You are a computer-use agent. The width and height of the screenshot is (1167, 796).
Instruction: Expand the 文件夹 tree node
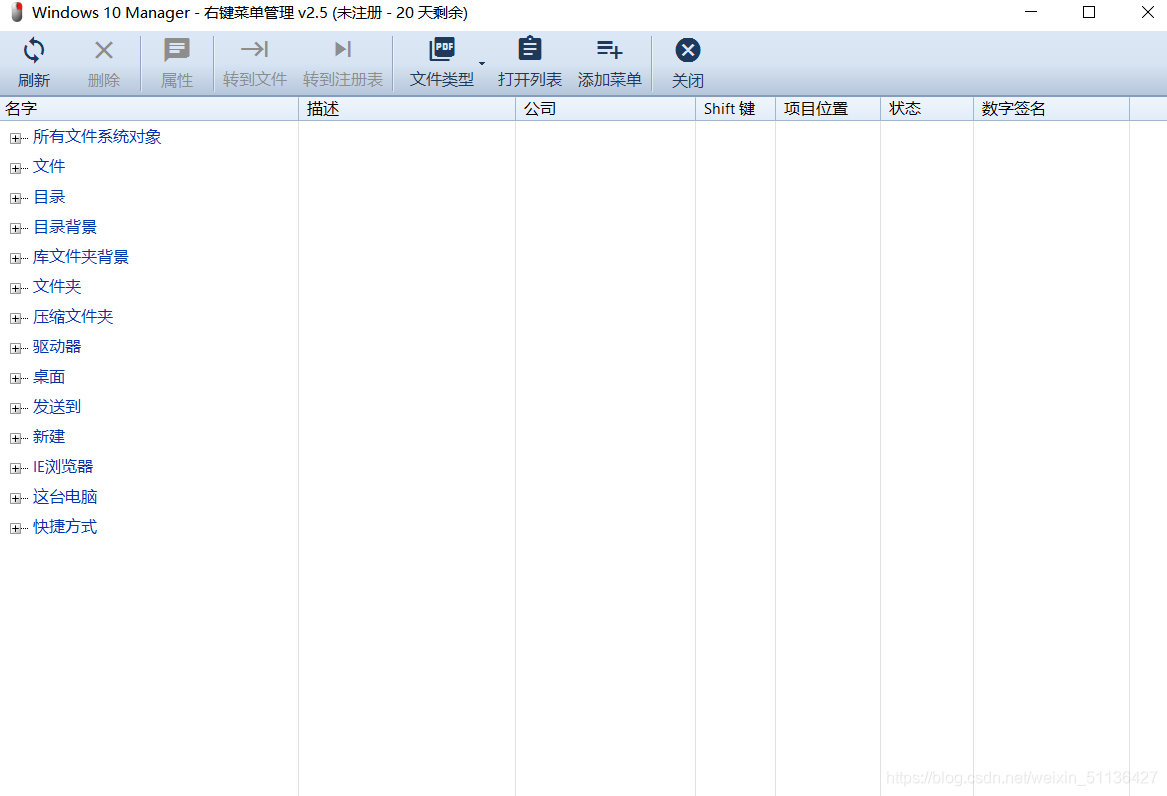(15, 288)
